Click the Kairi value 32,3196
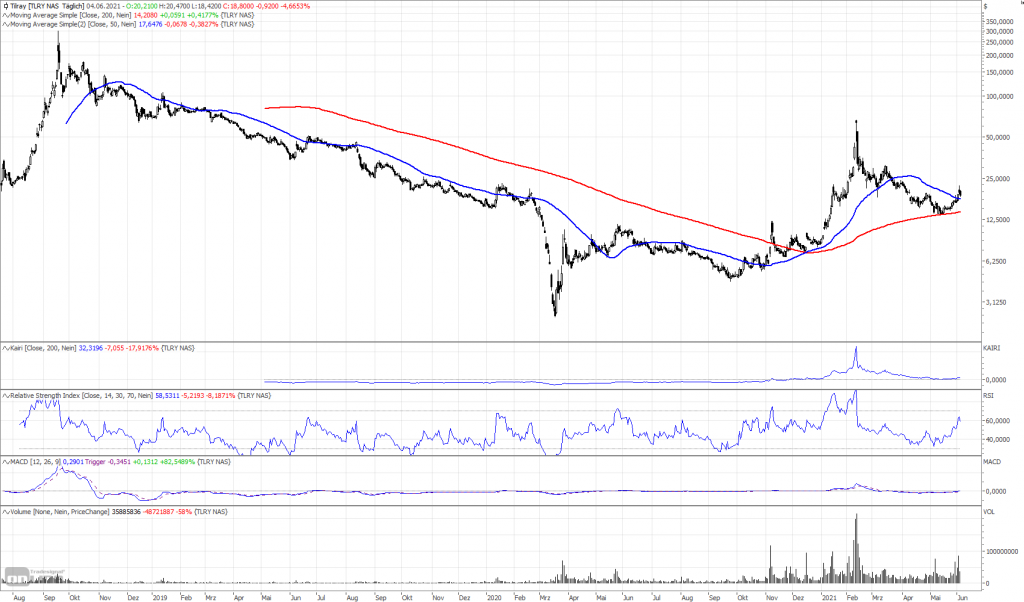Image resolution: width=1024 pixels, height=602 pixels. (90, 348)
